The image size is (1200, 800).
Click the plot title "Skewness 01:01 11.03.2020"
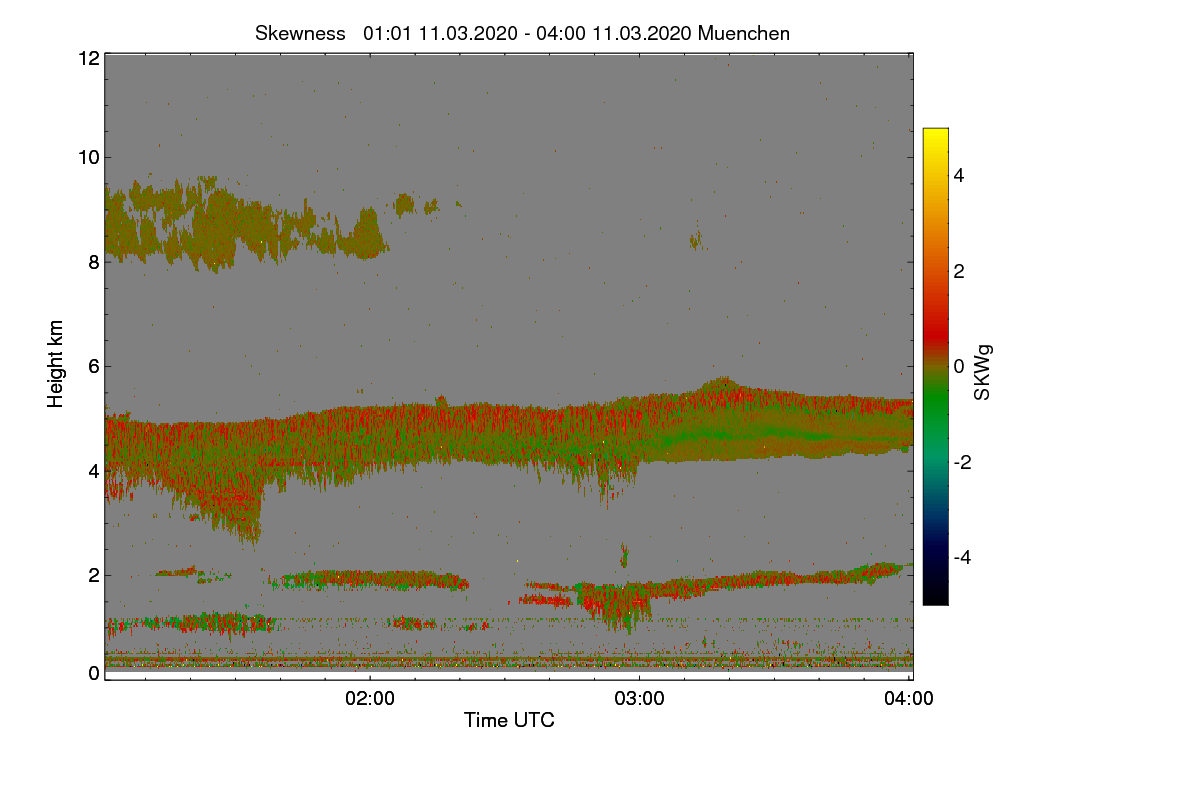tap(523, 33)
